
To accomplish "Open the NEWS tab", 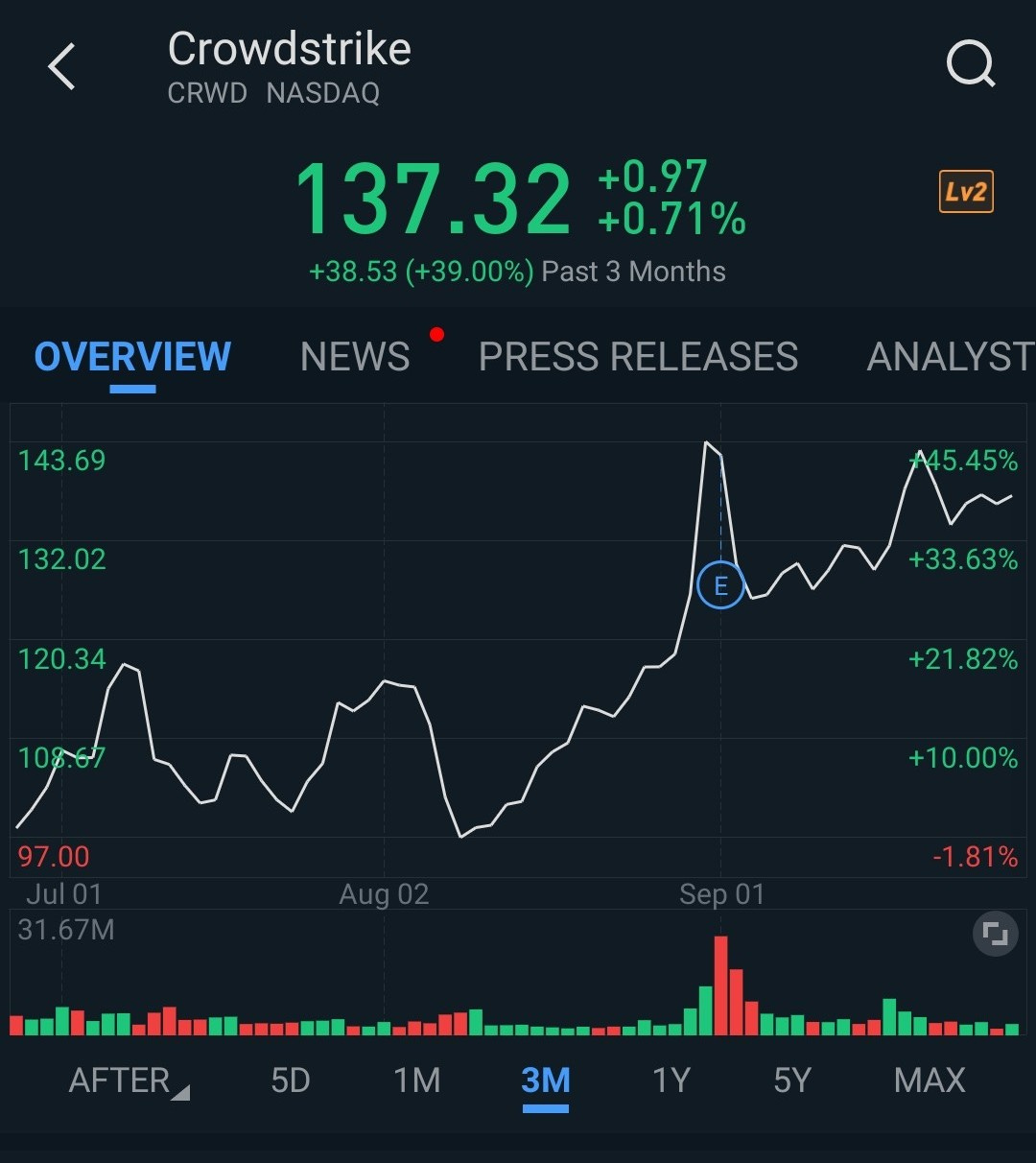I will tap(355, 357).
